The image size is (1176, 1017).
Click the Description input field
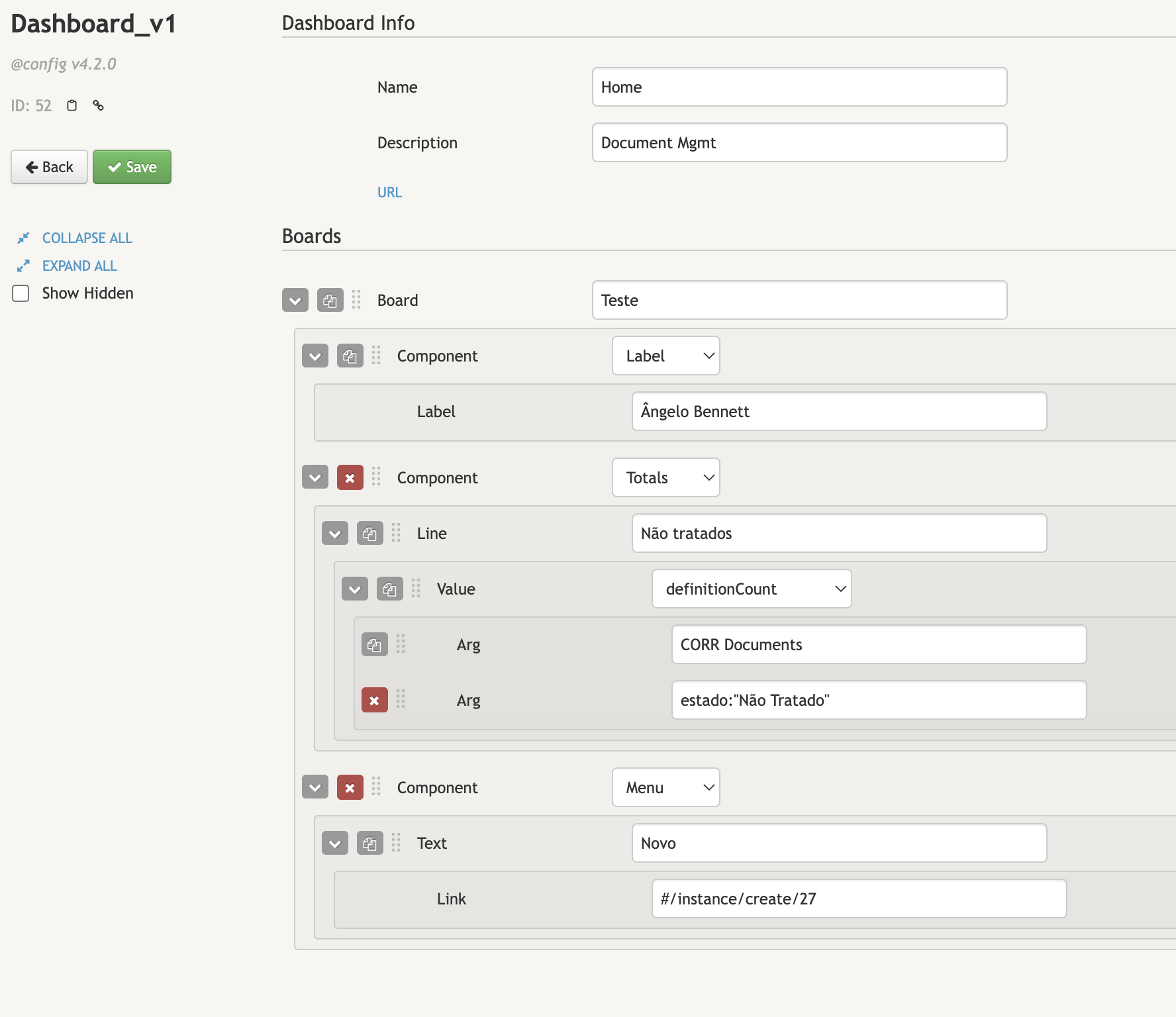pos(799,143)
